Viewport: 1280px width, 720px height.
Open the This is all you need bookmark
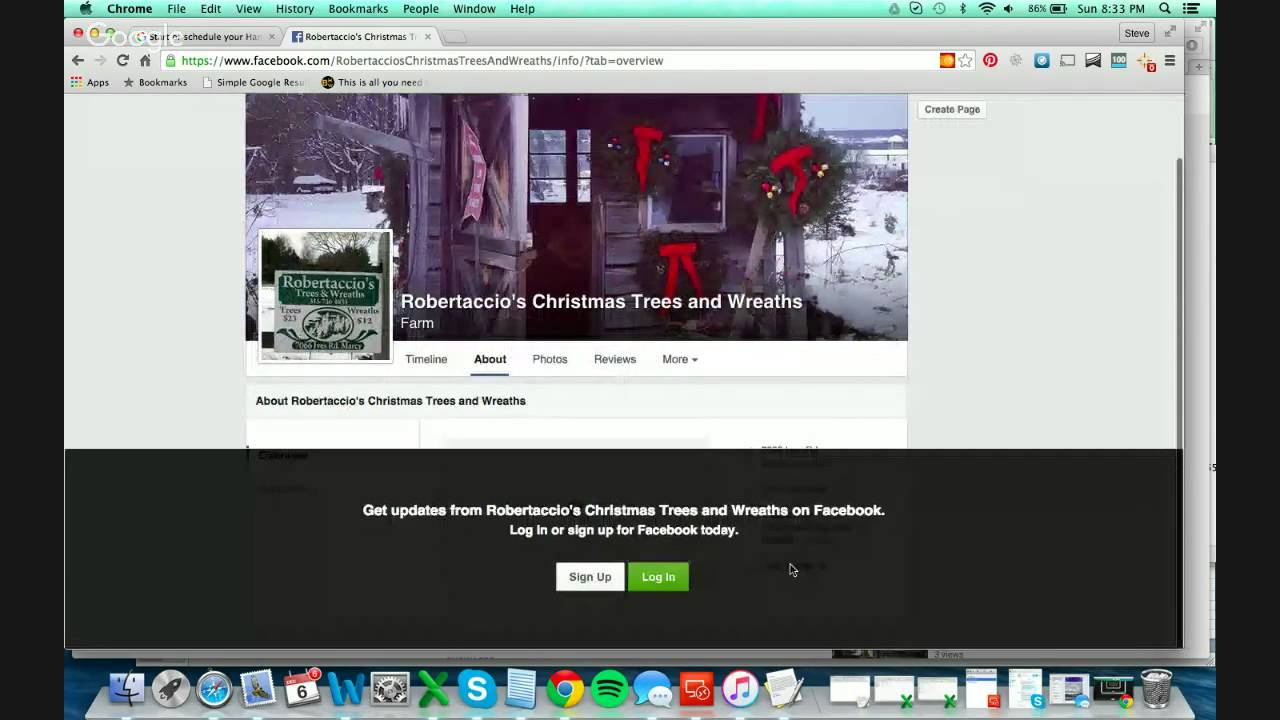click(x=372, y=82)
